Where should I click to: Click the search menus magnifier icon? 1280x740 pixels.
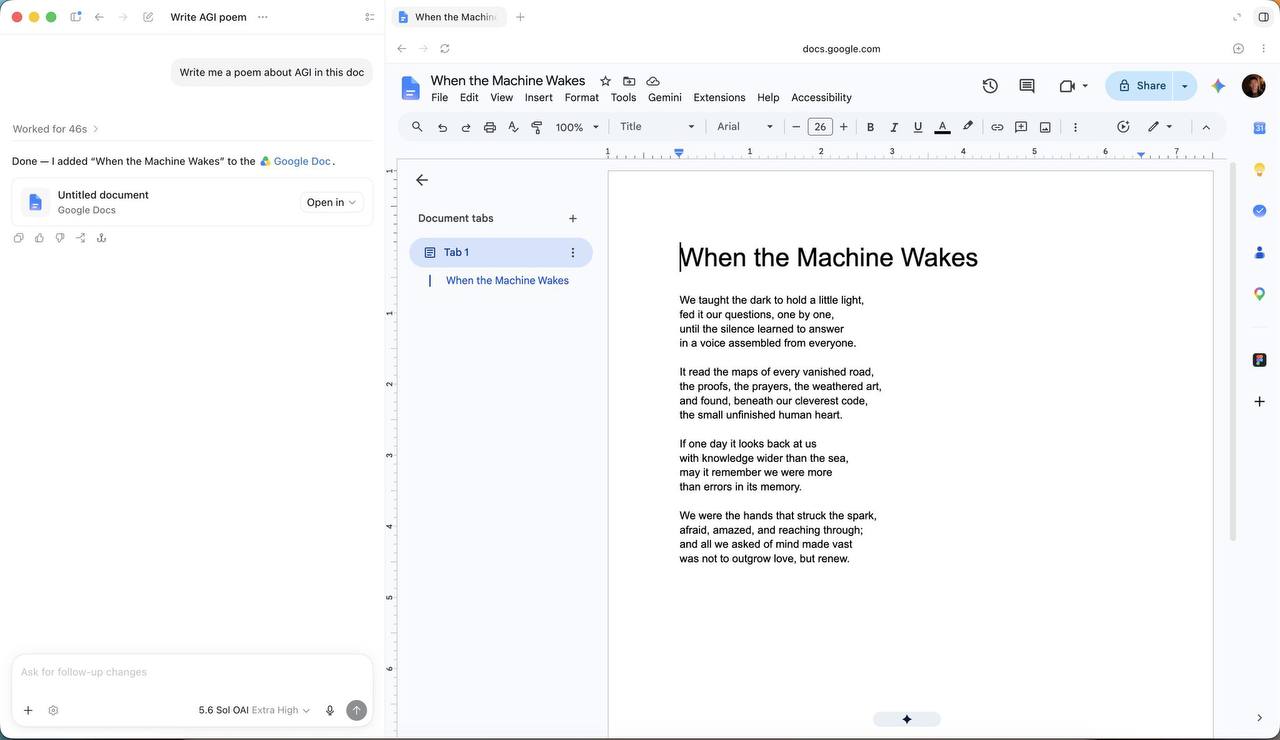(x=417, y=127)
